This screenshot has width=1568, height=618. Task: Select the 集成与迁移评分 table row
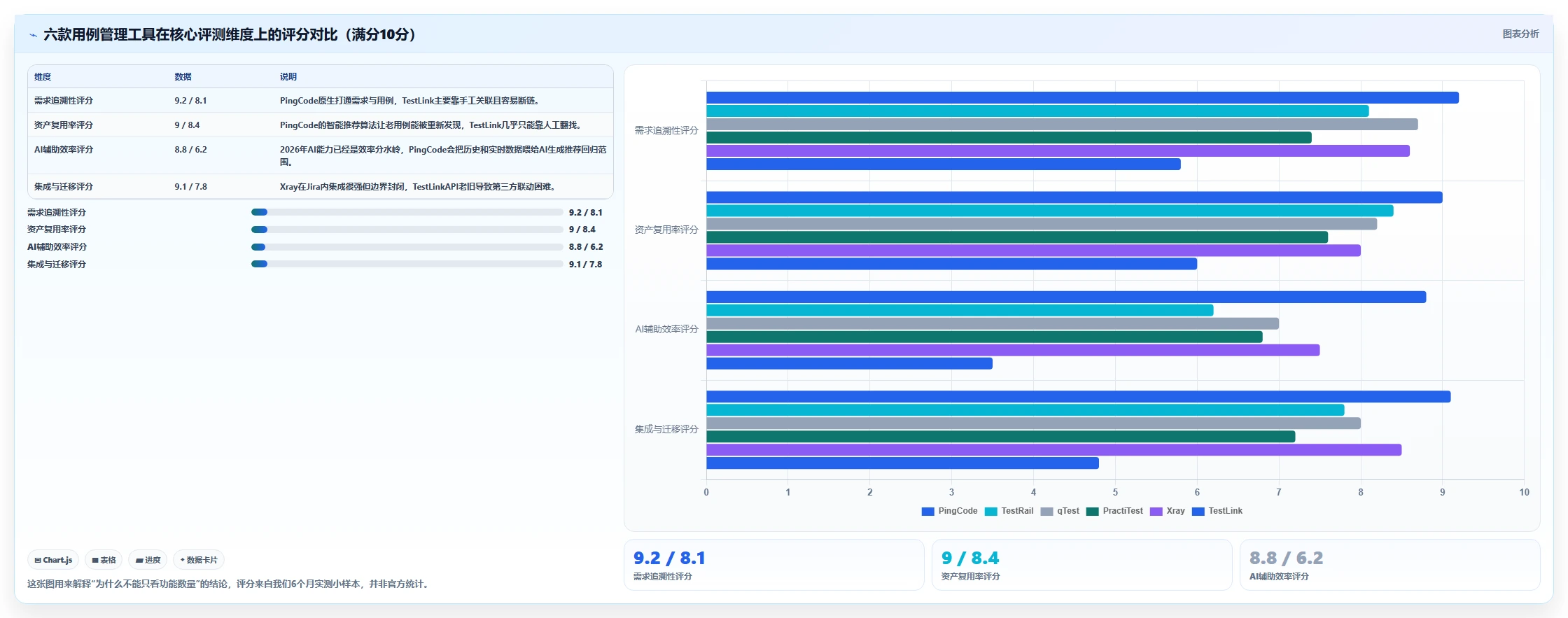pyautogui.click(x=321, y=187)
